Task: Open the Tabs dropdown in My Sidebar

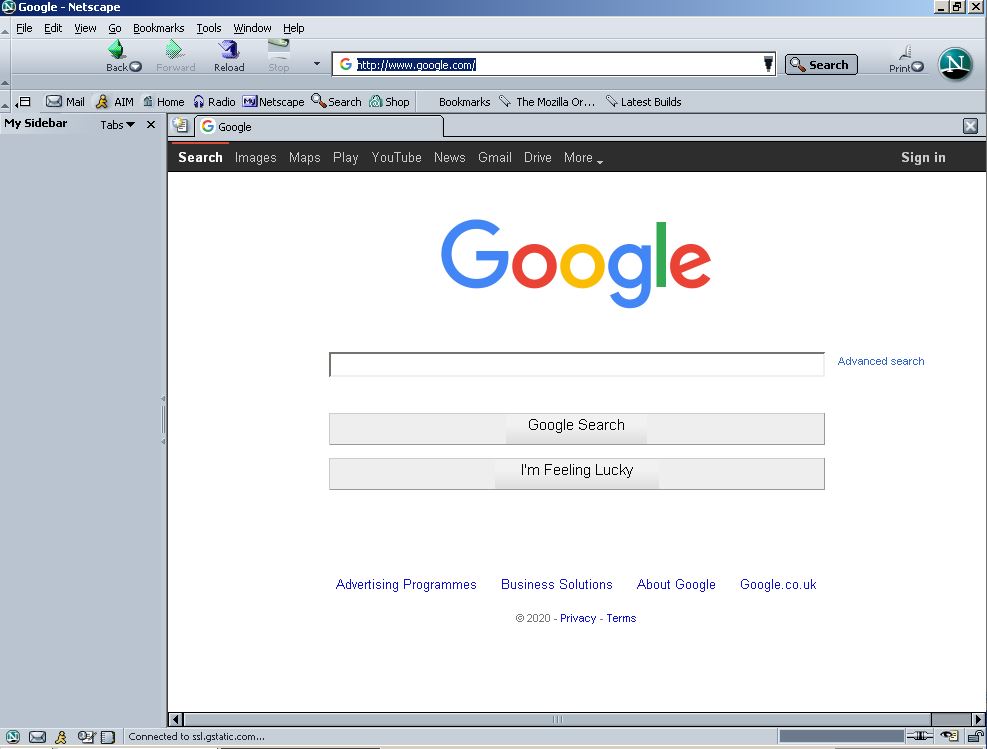Action: pyautogui.click(x=118, y=124)
